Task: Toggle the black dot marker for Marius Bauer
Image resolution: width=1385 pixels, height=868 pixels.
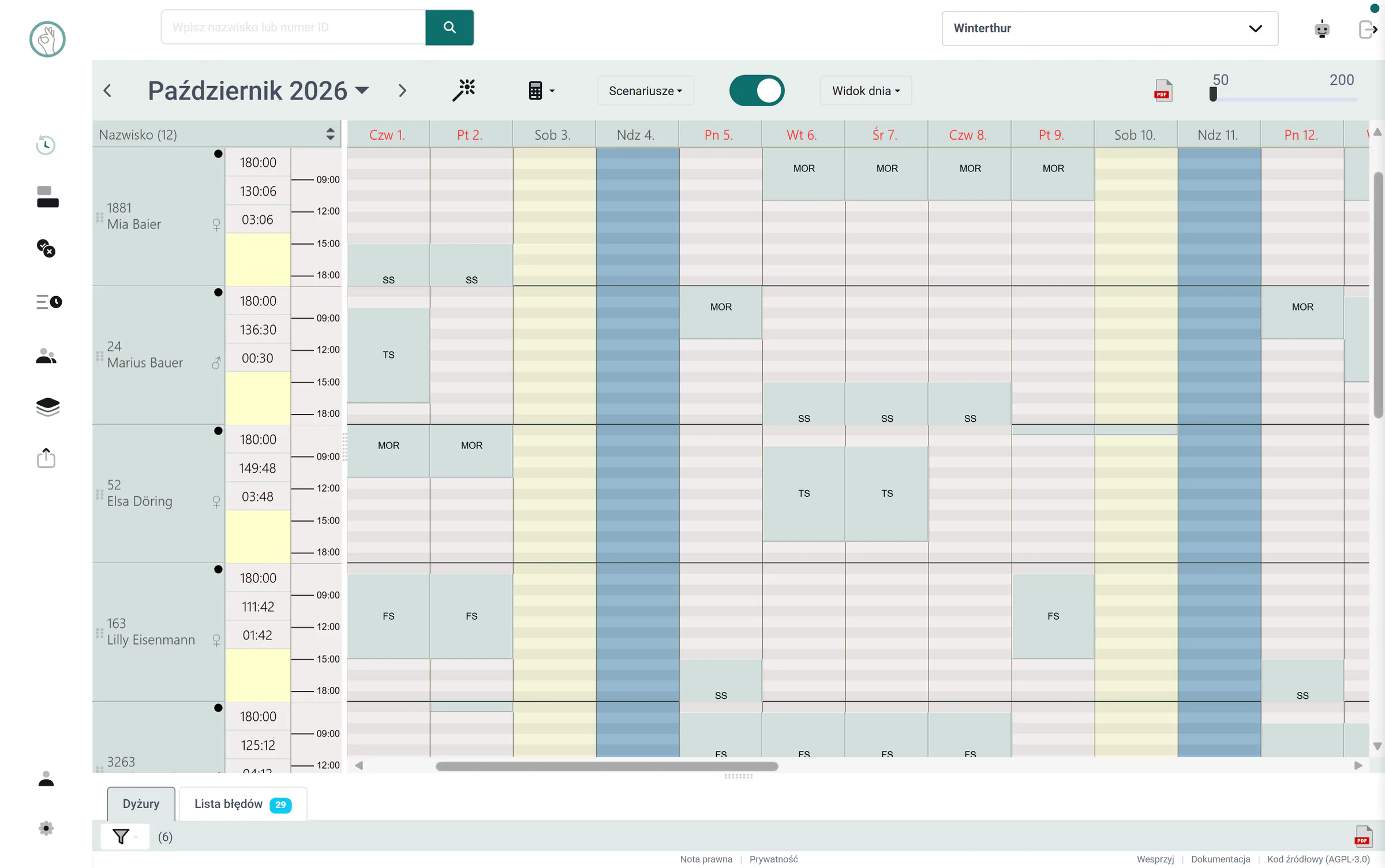Action: click(218, 292)
